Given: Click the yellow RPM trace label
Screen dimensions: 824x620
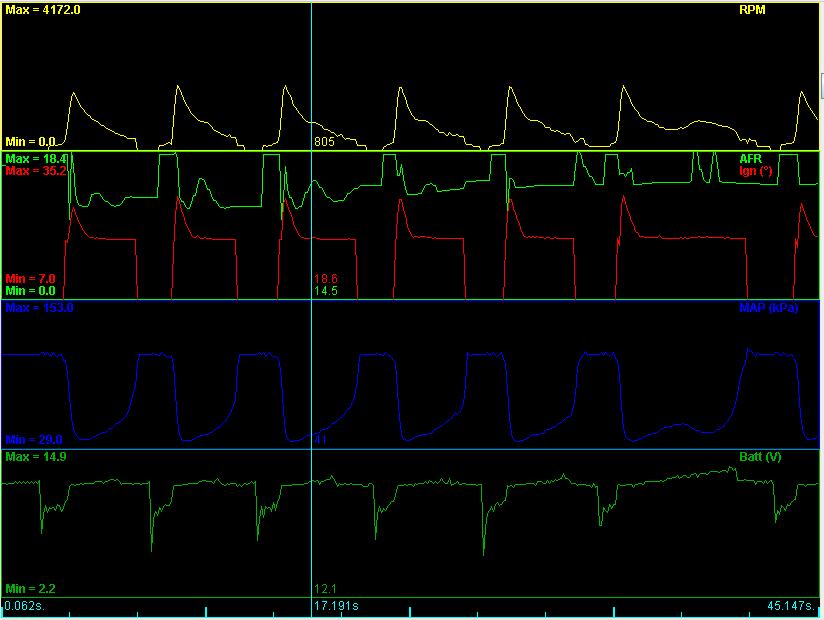Looking at the screenshot, I should click(752, 10).
